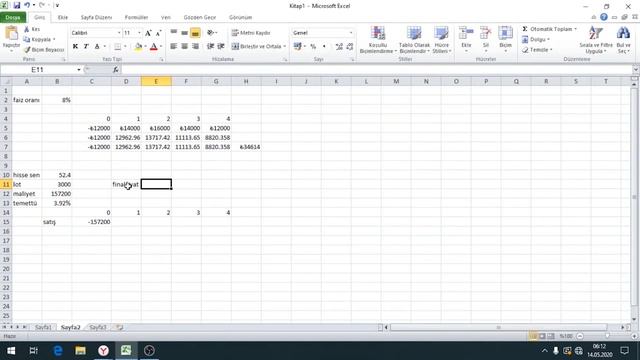640x360 pixels.
Task: Open Koşullu Biçimlendirme conditional formatting
Action: (378, 40)
